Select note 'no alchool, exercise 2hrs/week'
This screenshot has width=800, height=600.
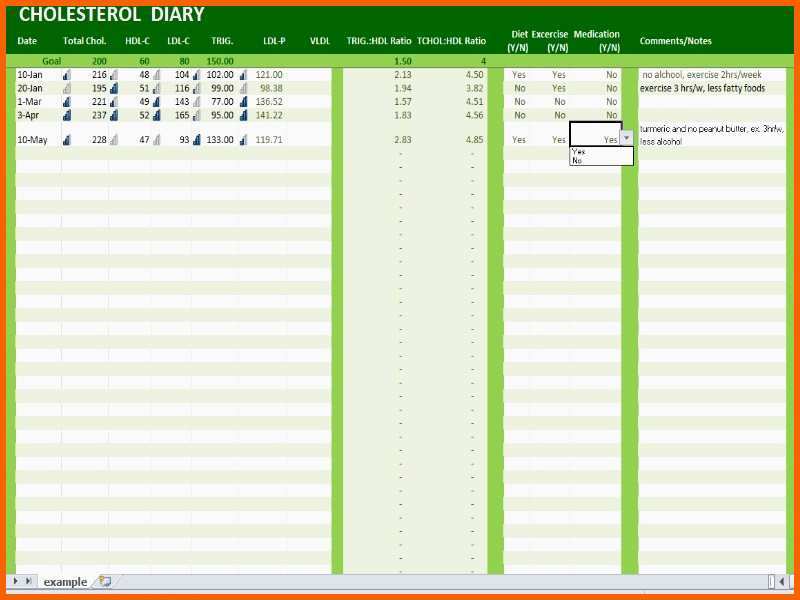(702, 75)
